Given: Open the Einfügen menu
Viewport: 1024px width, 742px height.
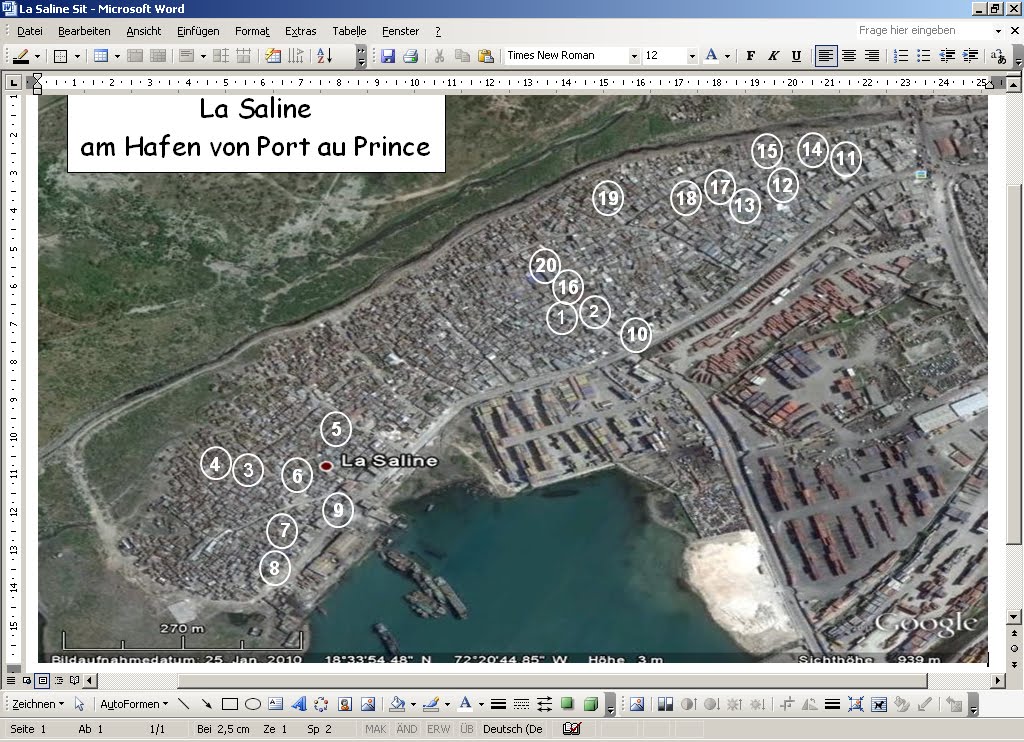Looking at the screenshot, I should [x=198, y=31].
